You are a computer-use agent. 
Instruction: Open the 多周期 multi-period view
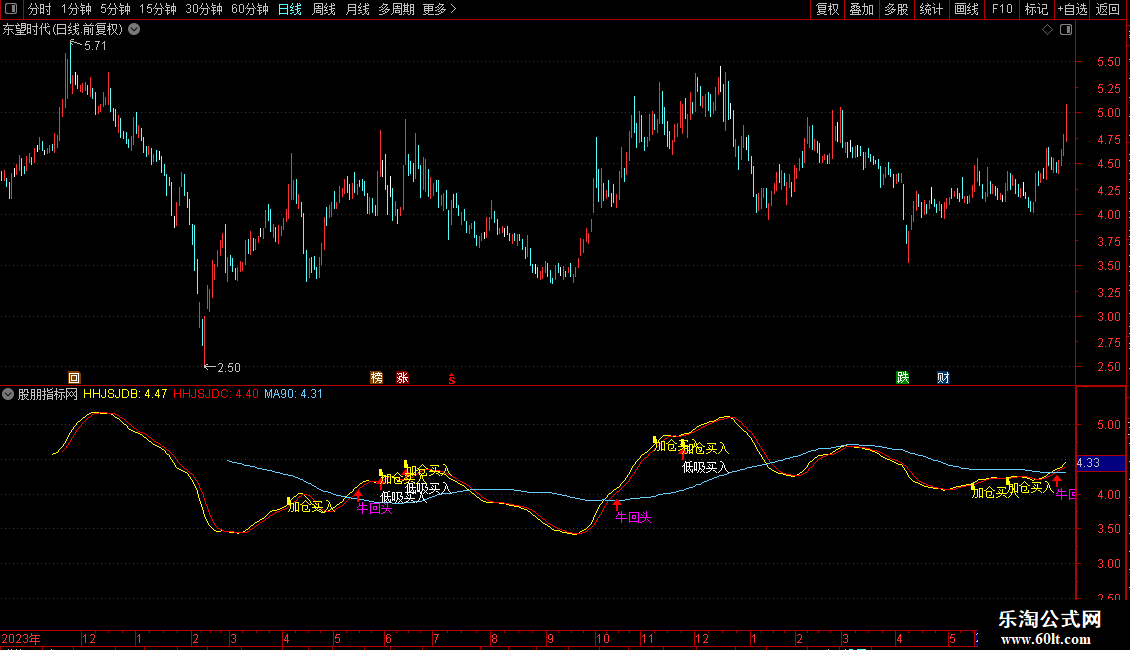click(x=396, y=9)
